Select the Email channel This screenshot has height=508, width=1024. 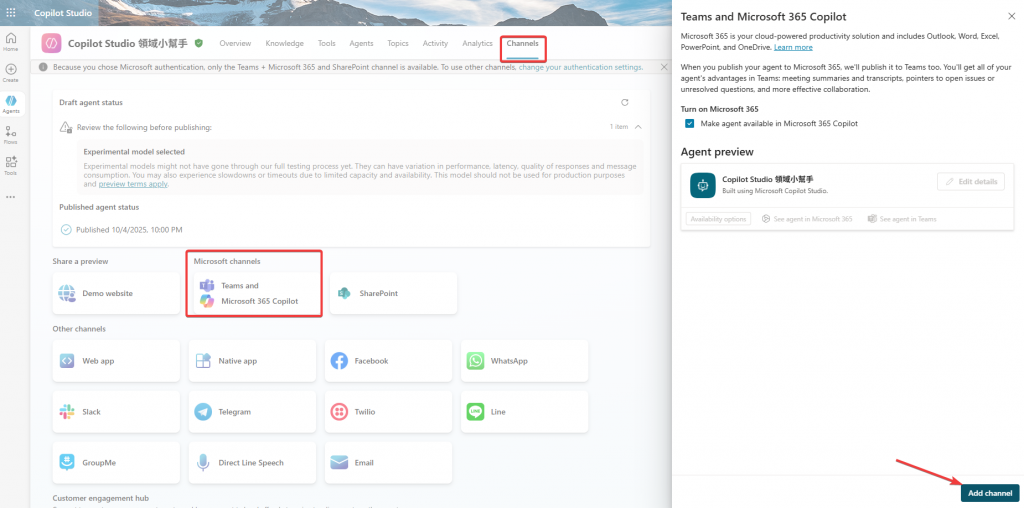coord(388,462)
